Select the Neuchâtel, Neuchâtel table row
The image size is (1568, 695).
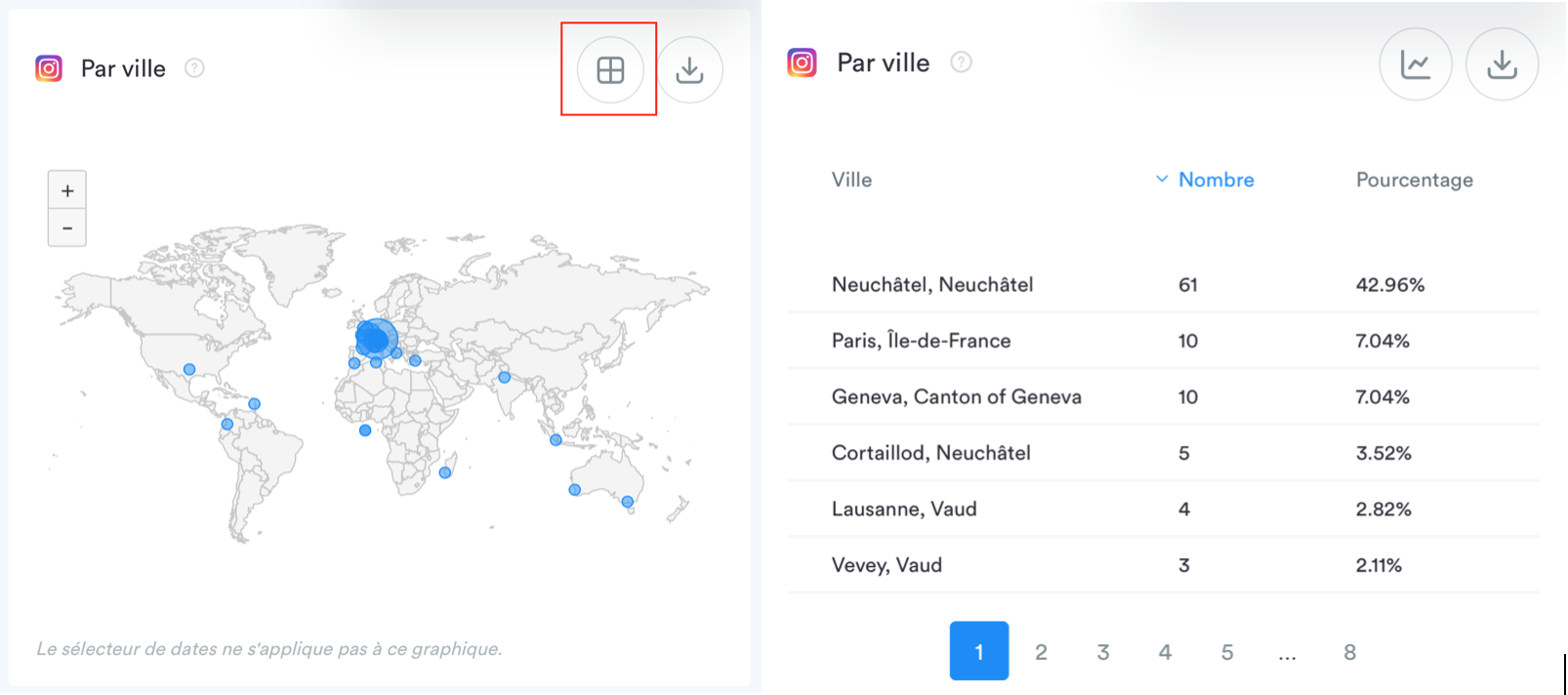[x=932, y=285]
